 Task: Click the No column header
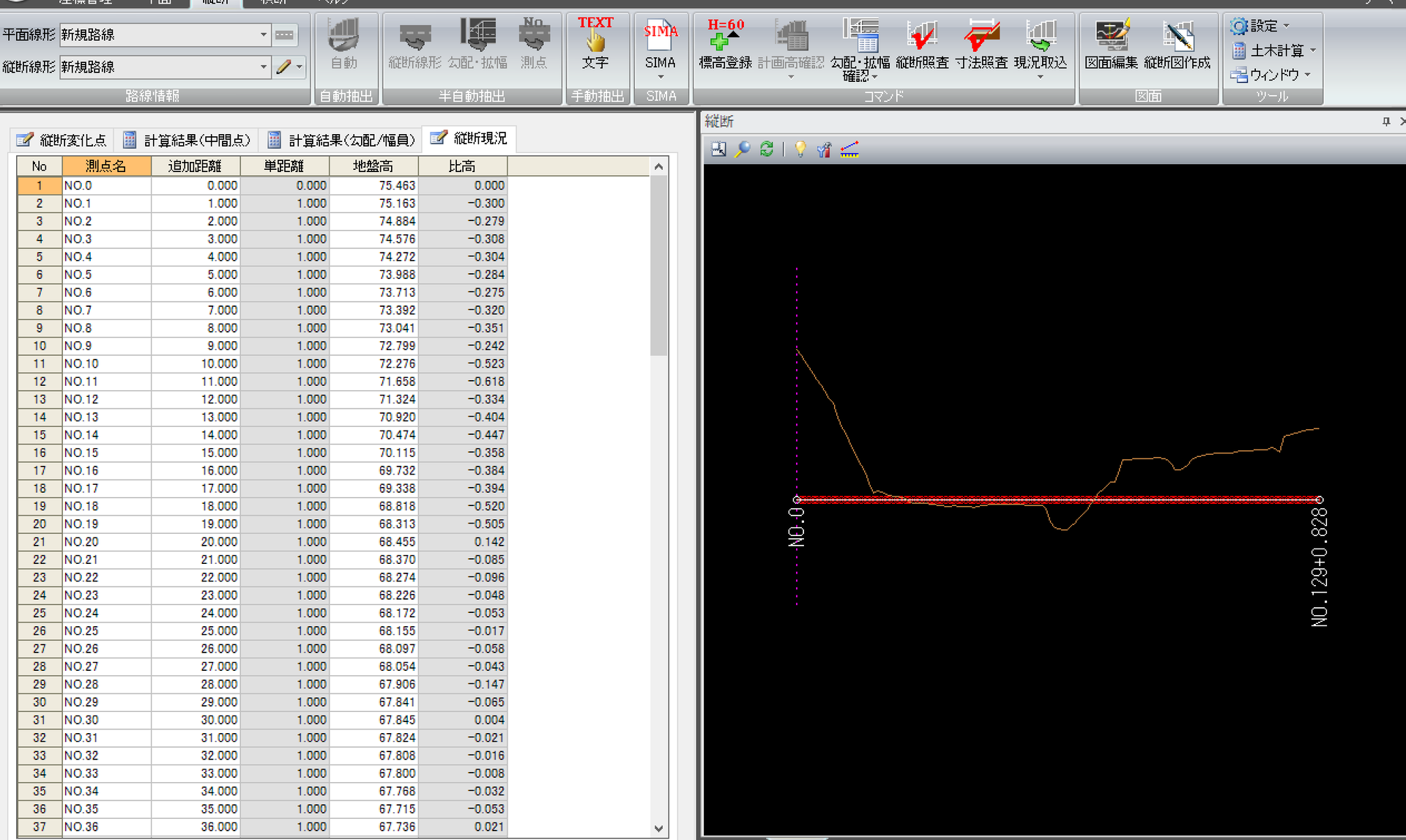pyautogui.click(x=40, y=166)
